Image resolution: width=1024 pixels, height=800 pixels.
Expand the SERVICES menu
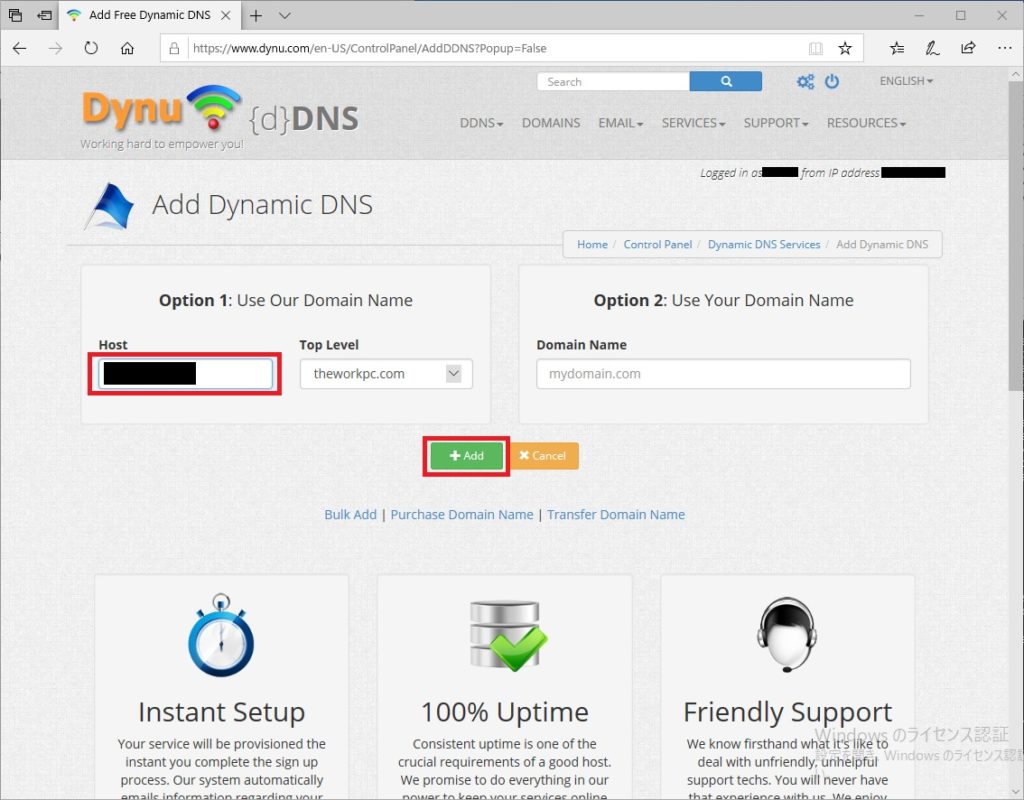[693, 123]
